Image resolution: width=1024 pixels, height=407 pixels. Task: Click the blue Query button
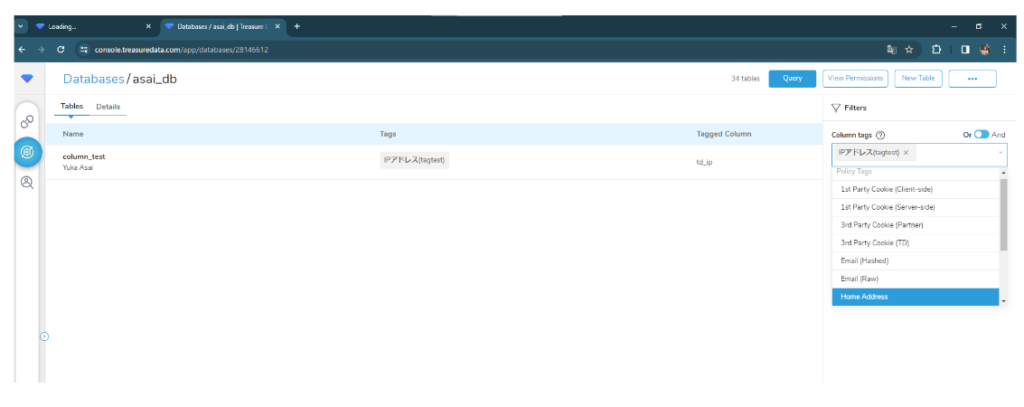792,78
